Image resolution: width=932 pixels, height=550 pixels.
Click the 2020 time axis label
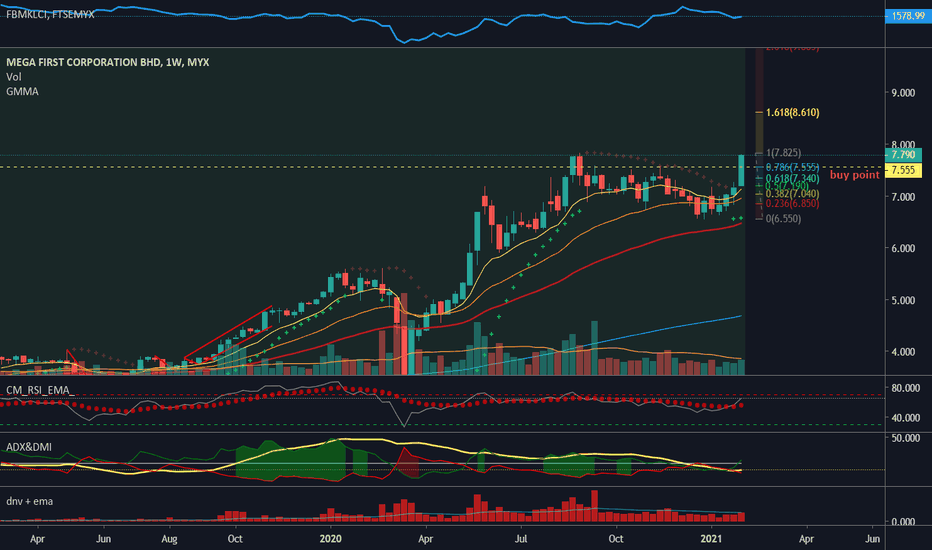pos(330,539)
